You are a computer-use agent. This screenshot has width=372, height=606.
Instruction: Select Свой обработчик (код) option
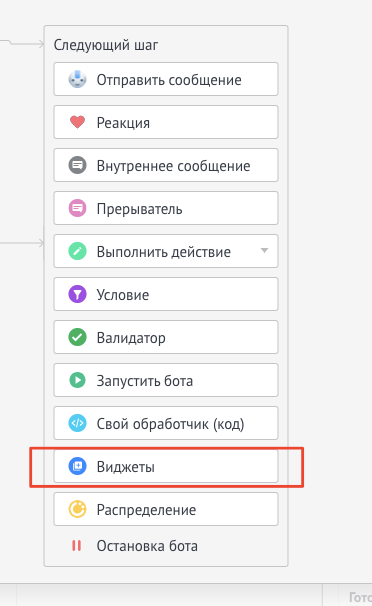166,423
